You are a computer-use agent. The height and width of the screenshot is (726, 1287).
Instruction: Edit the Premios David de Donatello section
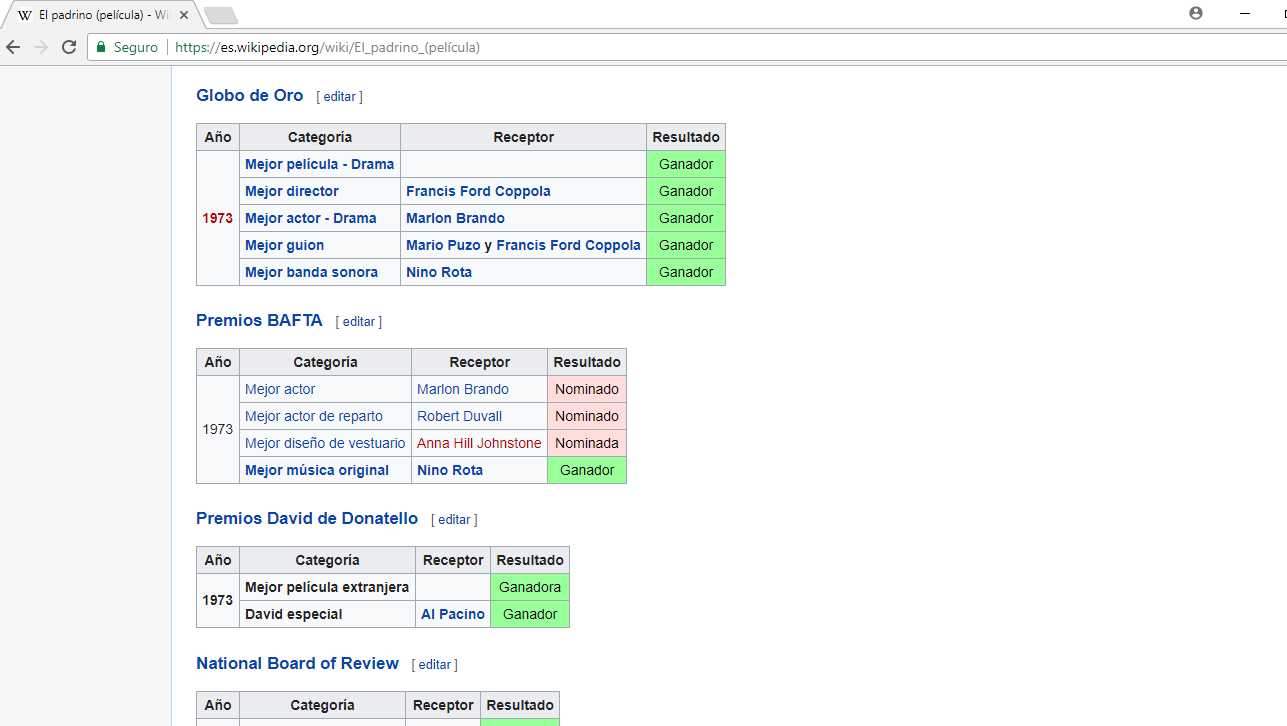coord(454,520)
